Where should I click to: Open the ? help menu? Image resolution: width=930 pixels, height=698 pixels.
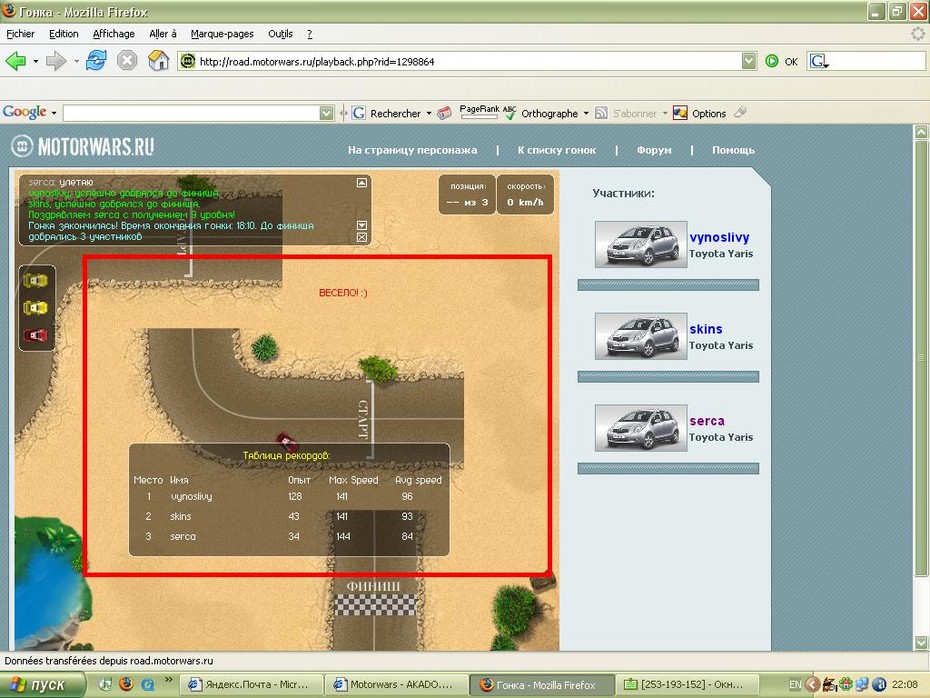tap(310, 34)
